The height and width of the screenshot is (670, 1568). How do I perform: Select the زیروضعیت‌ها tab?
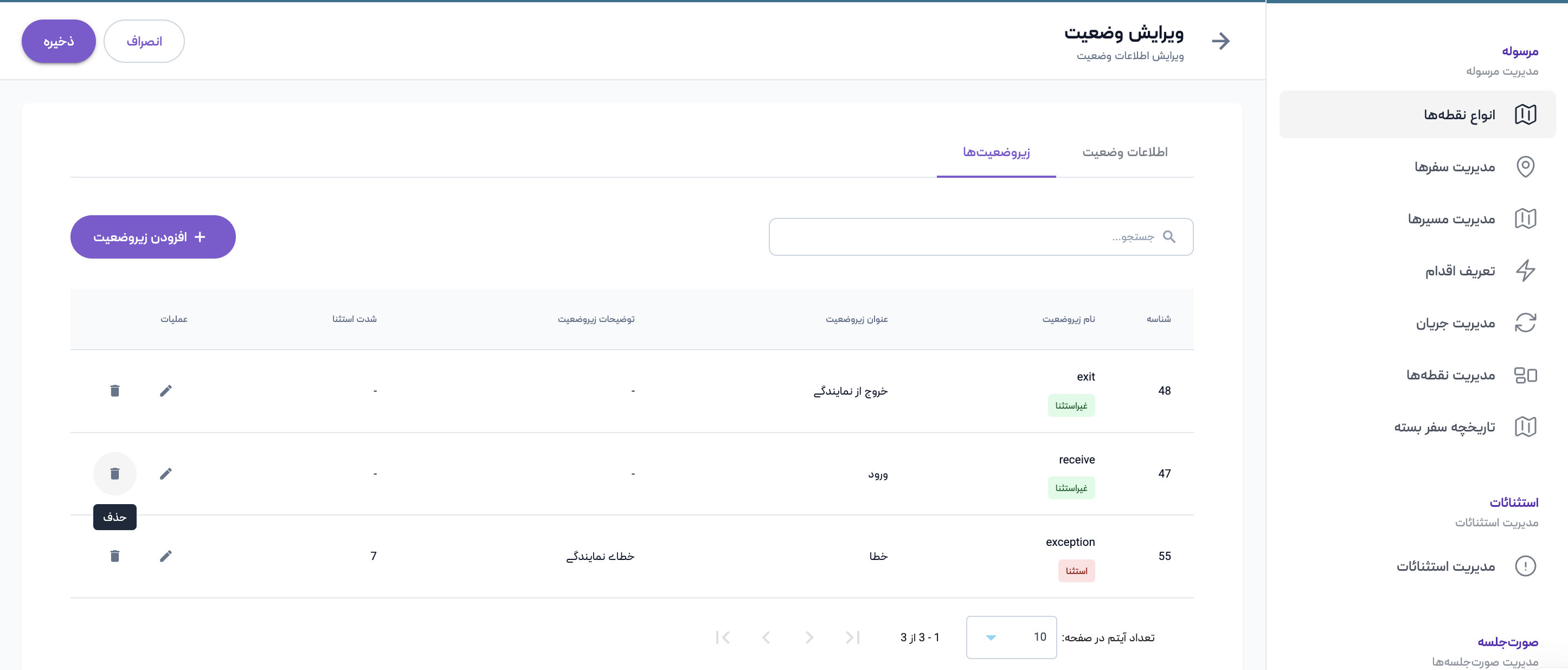point(996,152)
